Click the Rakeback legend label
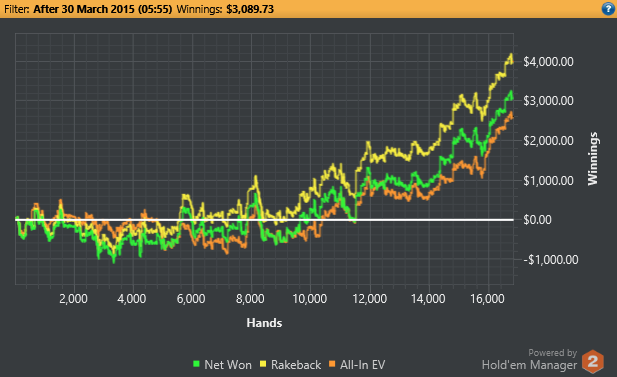 click(x=296, y=365)
